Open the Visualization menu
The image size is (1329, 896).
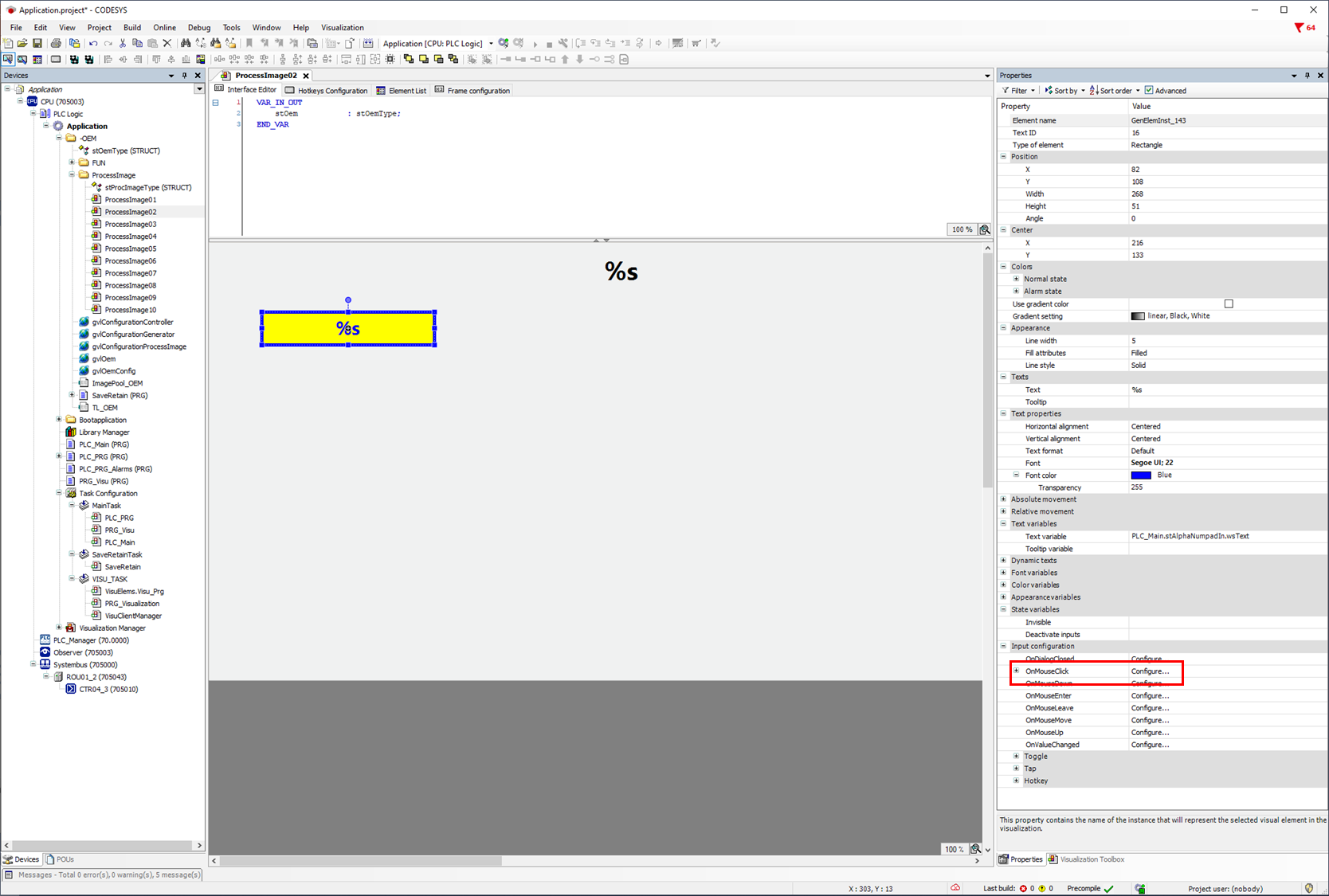[342, 27]
